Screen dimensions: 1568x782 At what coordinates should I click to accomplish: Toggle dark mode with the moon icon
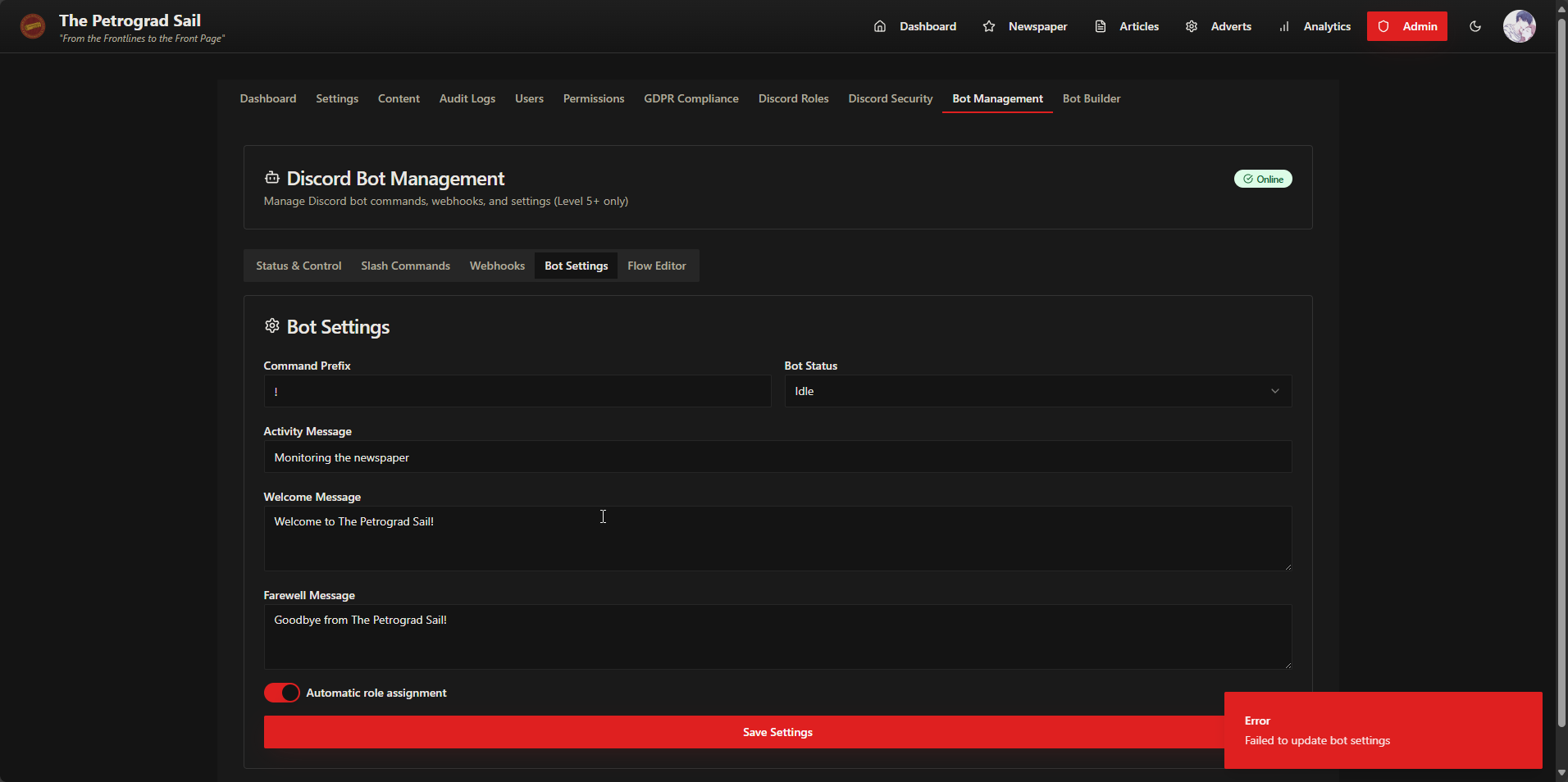pos(1475,26)
